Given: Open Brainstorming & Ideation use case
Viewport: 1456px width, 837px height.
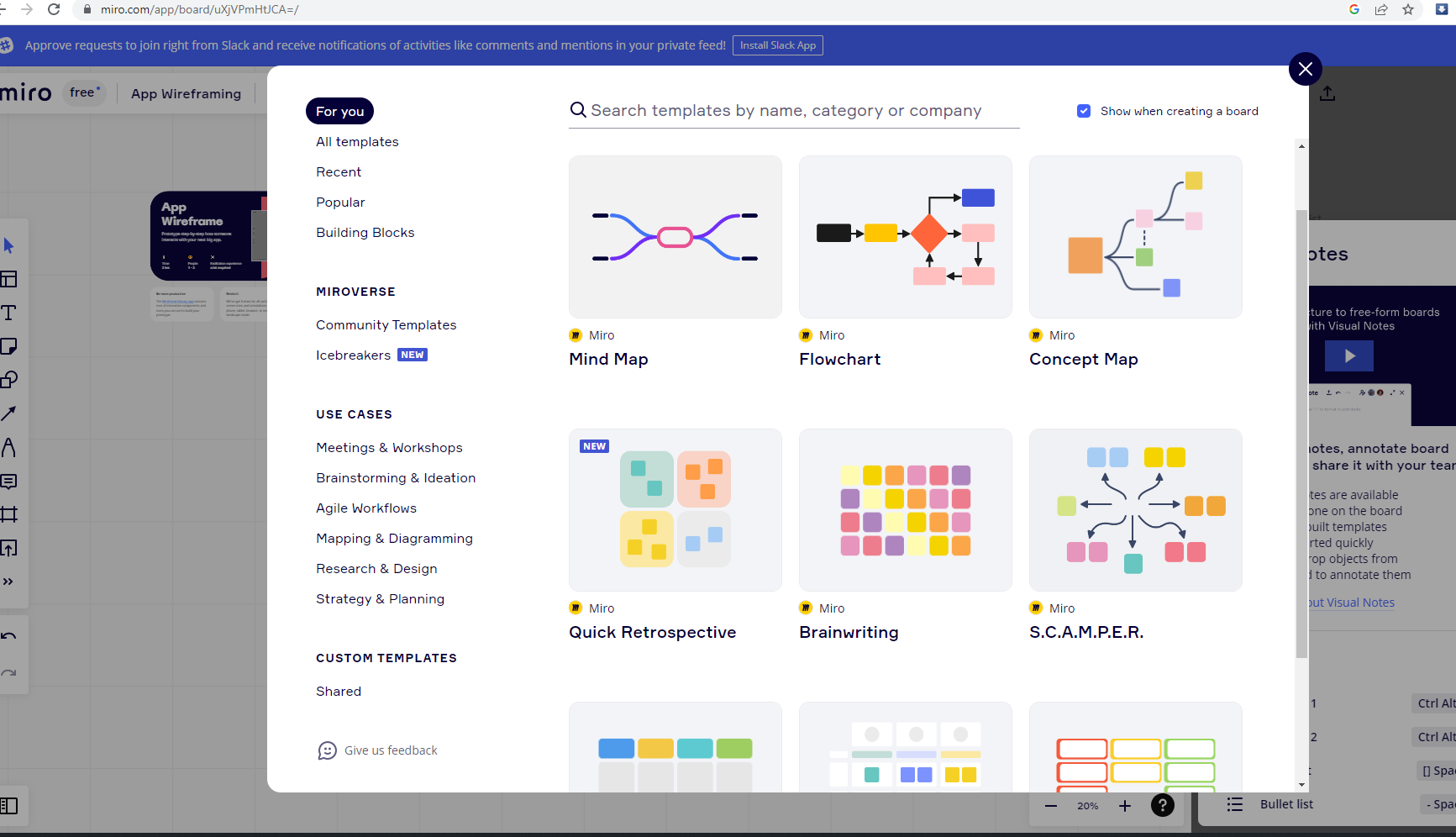Looking at the screenshot, I should click(x=396, y=478).
